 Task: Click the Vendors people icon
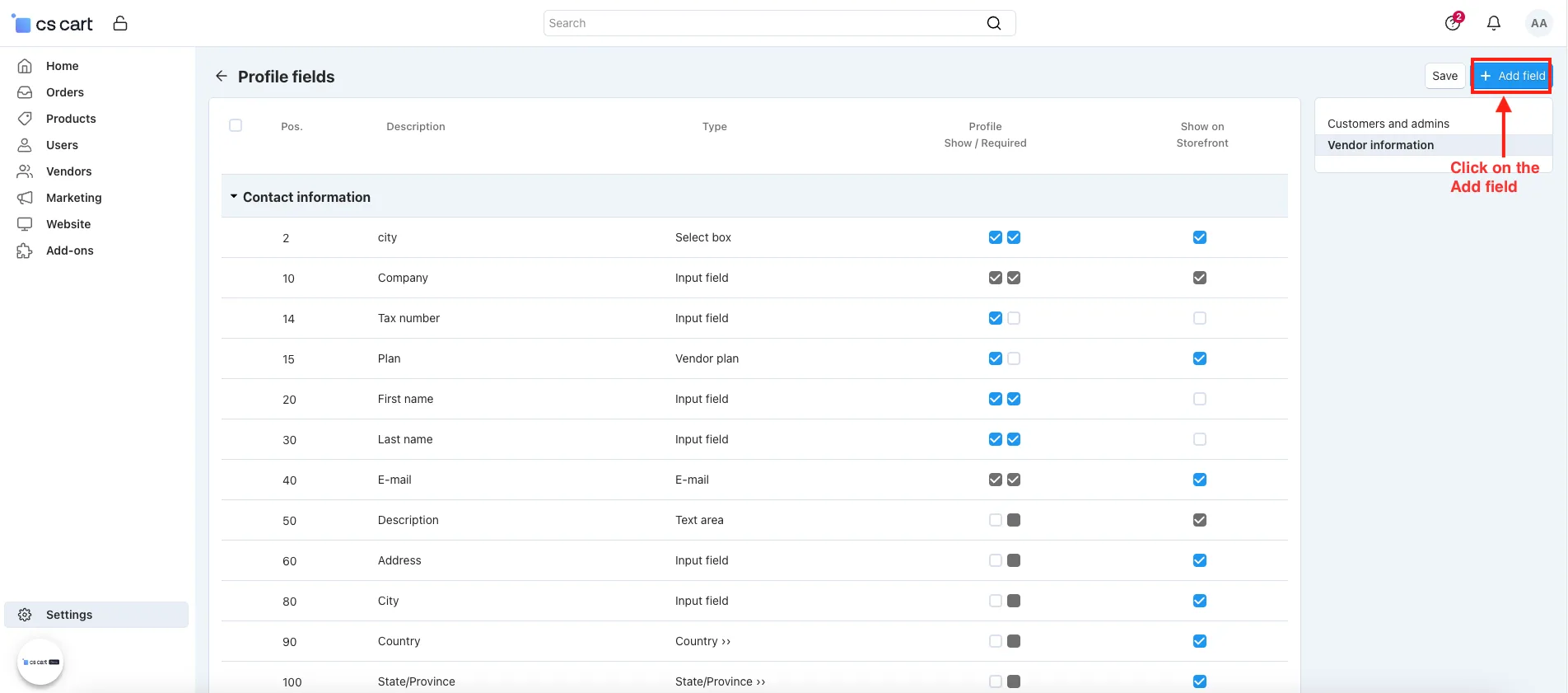coord(25,171)
